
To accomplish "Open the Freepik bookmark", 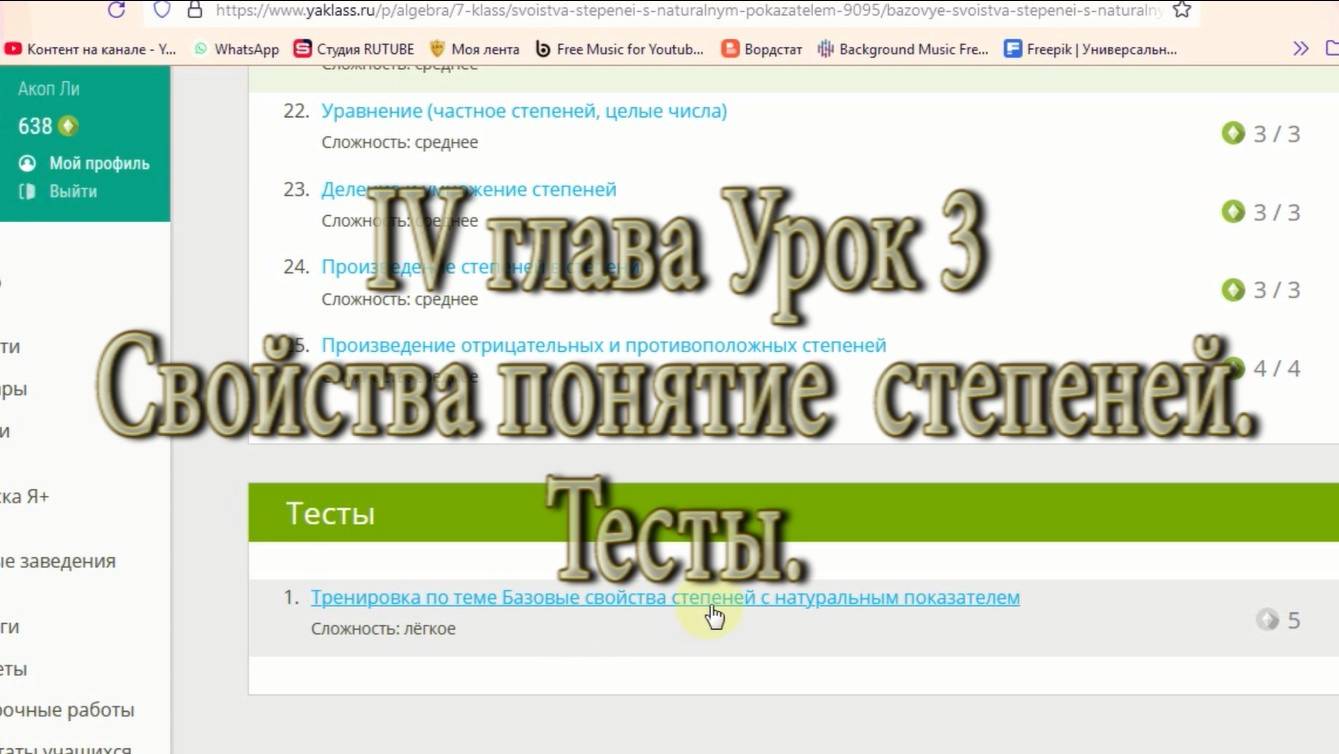I will [1091, 48].
